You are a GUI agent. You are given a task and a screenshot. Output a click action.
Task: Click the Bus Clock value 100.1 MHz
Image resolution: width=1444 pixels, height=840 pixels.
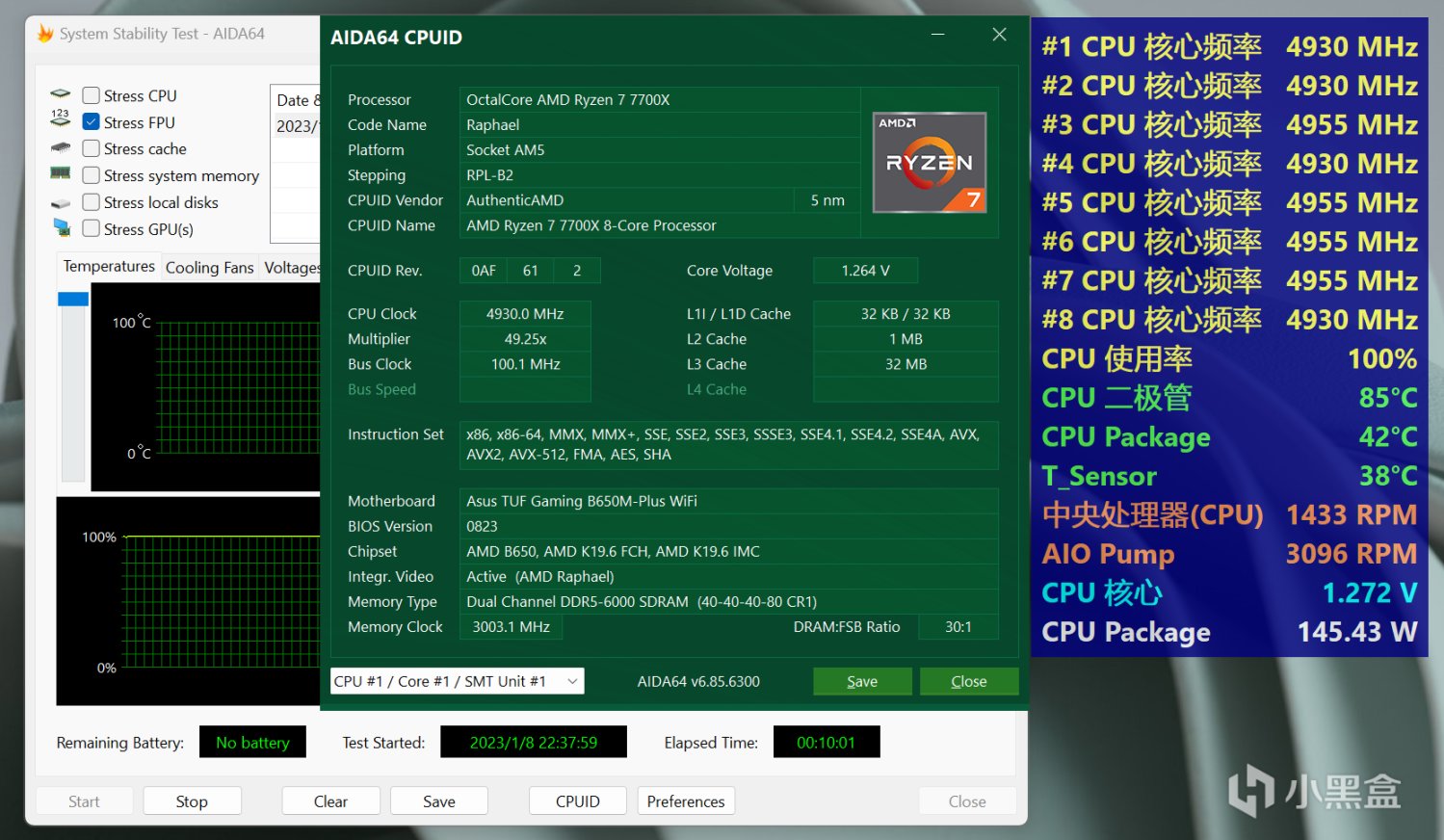coord(525,363)
